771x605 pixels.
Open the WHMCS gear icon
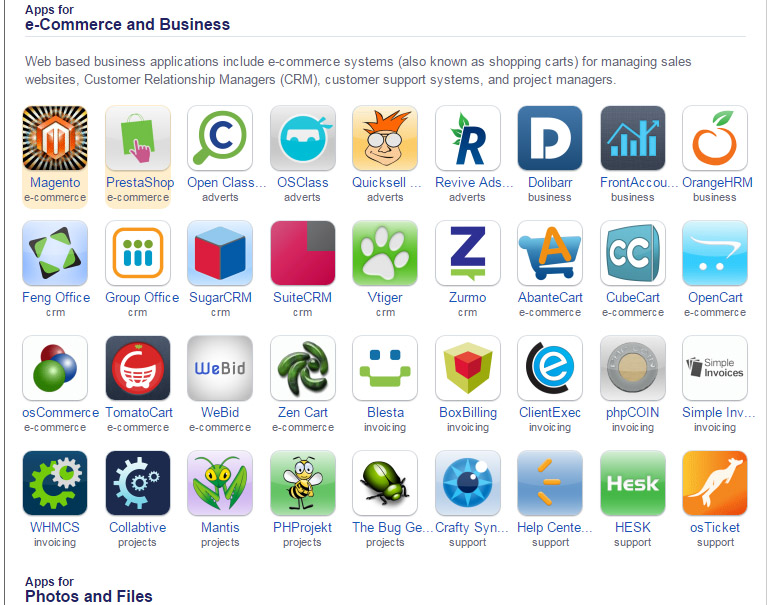[x=55, y=483]
